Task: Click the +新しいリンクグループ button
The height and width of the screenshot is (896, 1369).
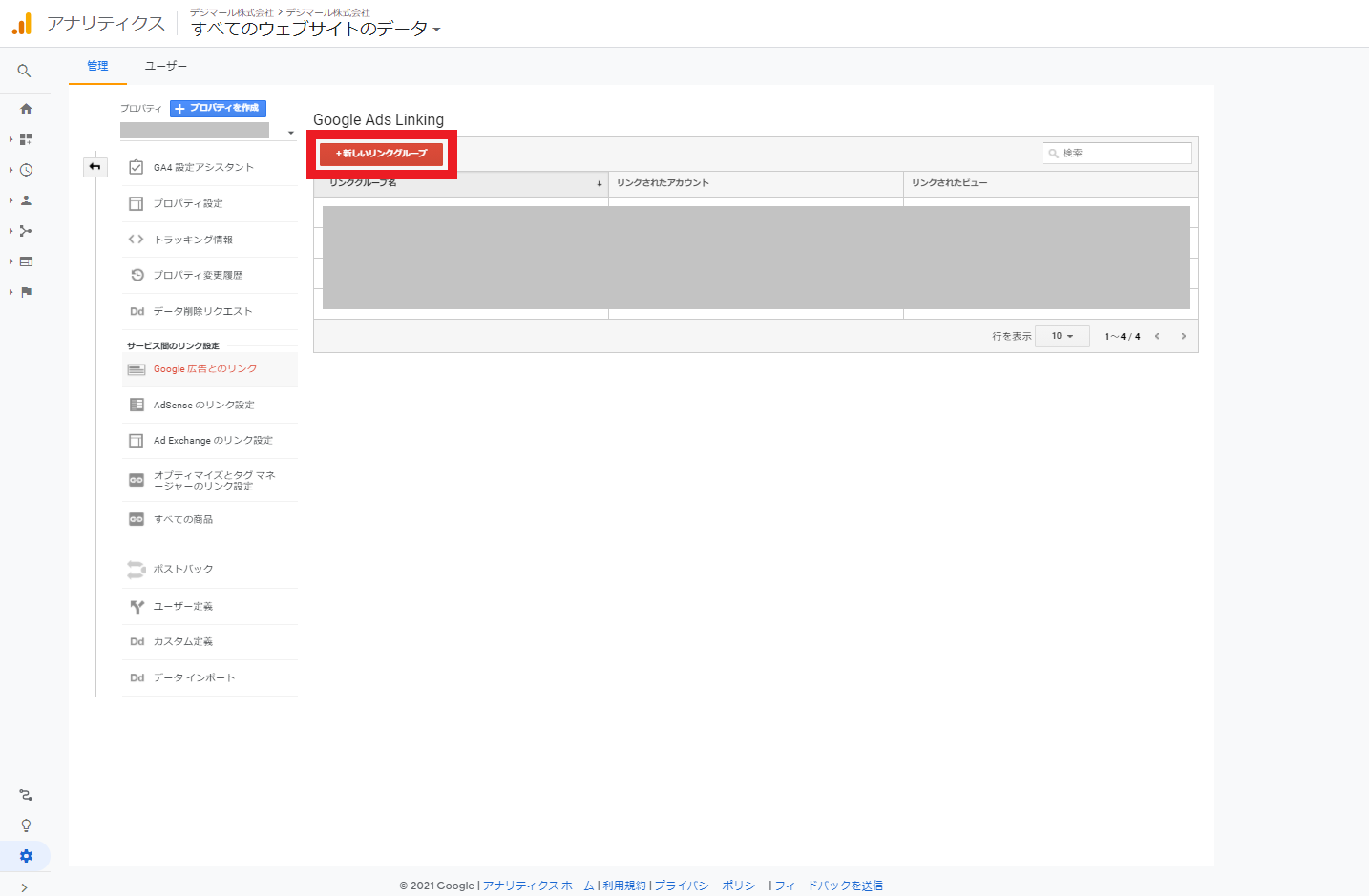Action: 382,154
